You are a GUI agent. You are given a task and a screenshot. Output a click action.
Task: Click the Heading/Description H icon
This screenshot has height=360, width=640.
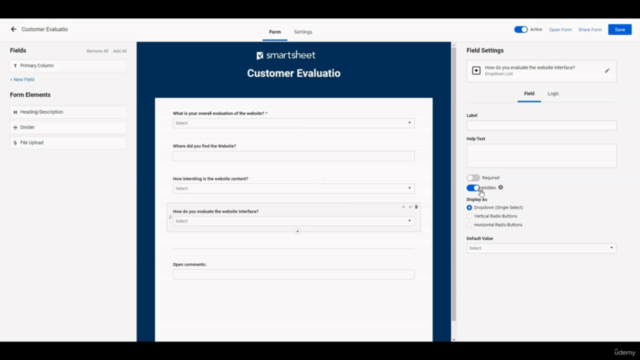(x=15, y=112)
